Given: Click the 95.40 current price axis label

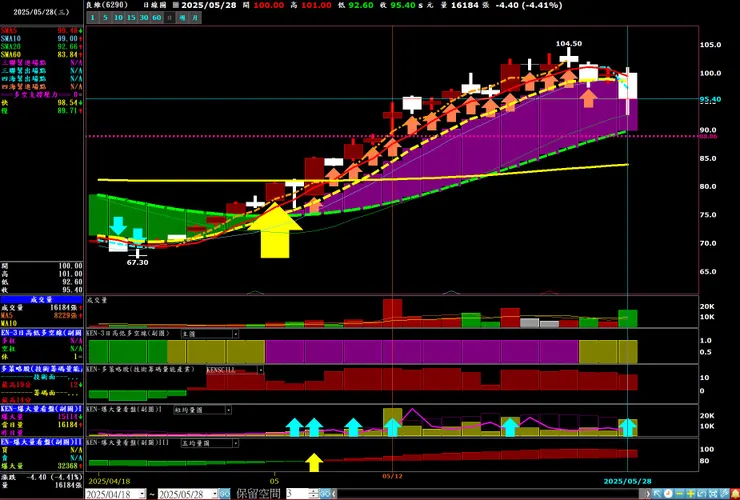Looking at the screenshot, I should [x=710, y=100].
